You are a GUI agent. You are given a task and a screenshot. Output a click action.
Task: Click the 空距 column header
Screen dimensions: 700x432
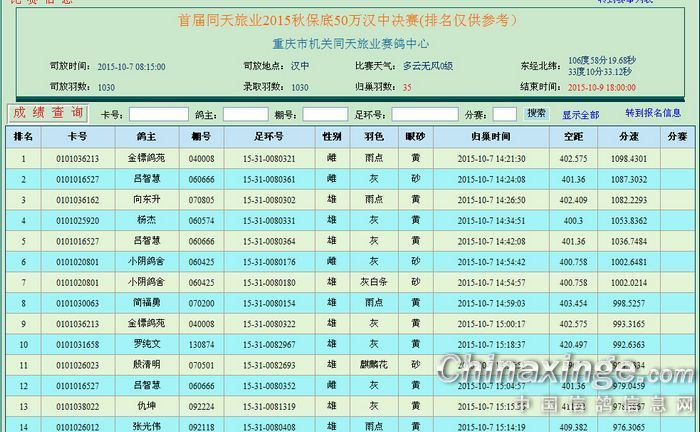573,136
